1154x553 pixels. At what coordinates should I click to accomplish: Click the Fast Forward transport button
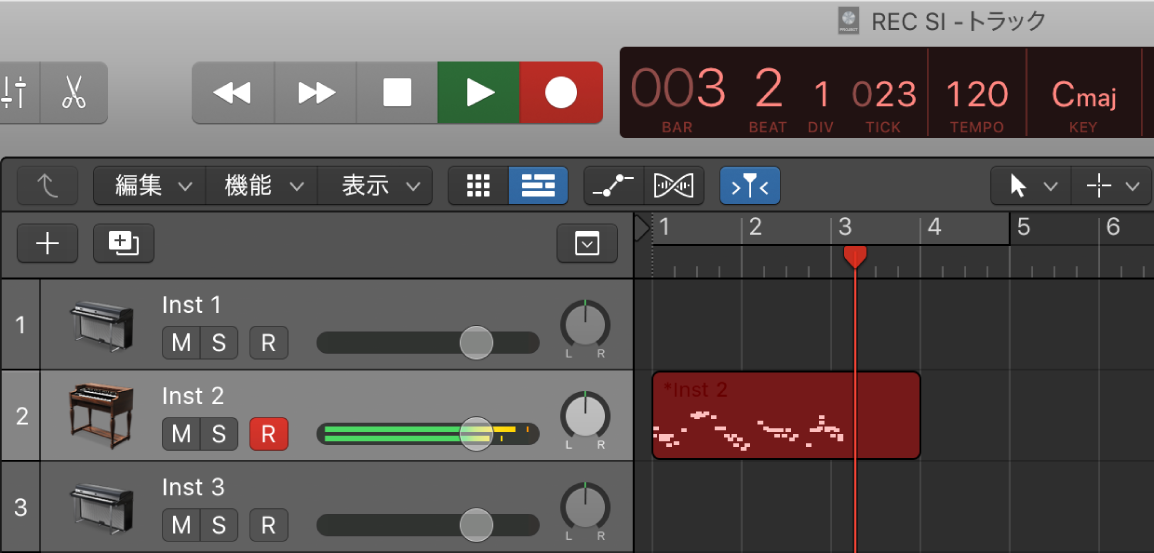[x=316, y=93]
